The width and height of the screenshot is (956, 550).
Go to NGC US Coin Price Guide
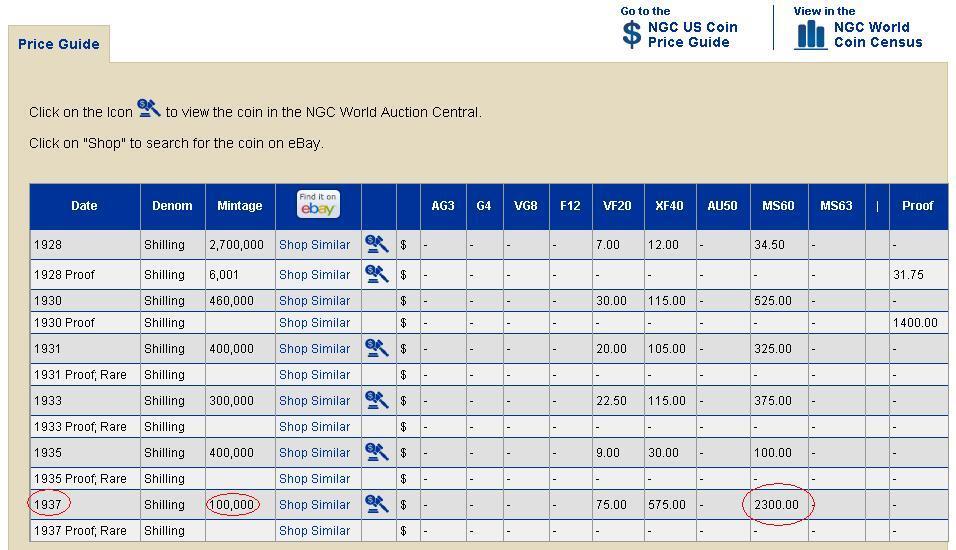pyautogui.click(x=692, y=35)
